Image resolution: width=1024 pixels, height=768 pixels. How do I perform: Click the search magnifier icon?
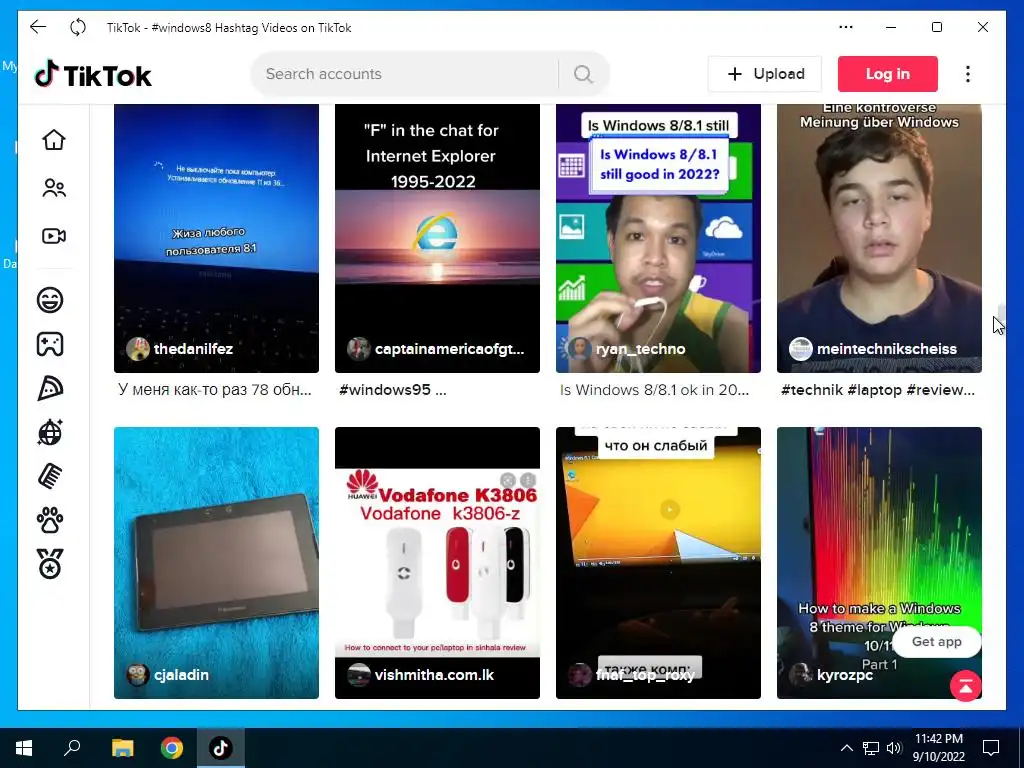[x=583, y=74]
